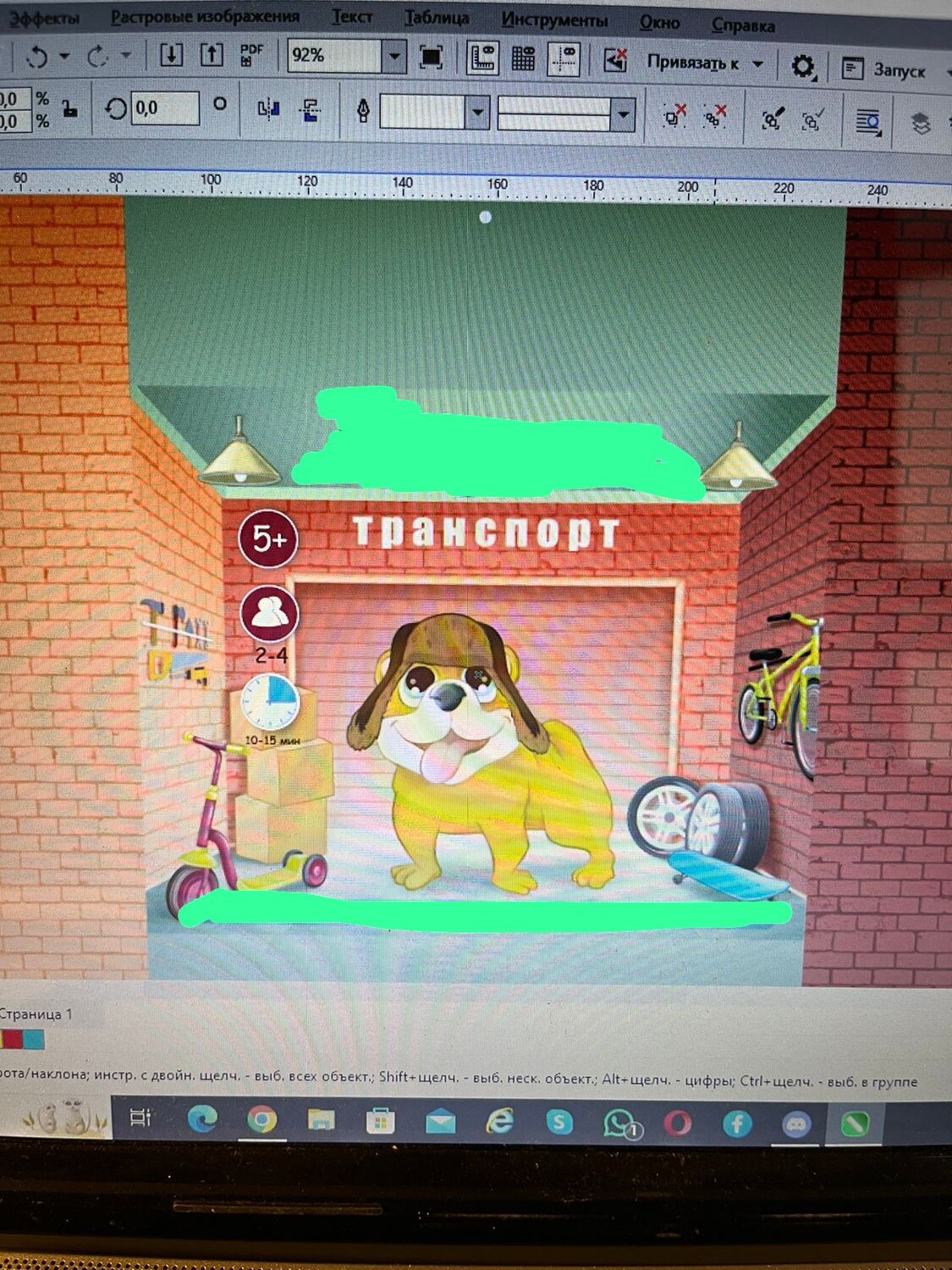Open the Options gear icon

click(803, 65)
